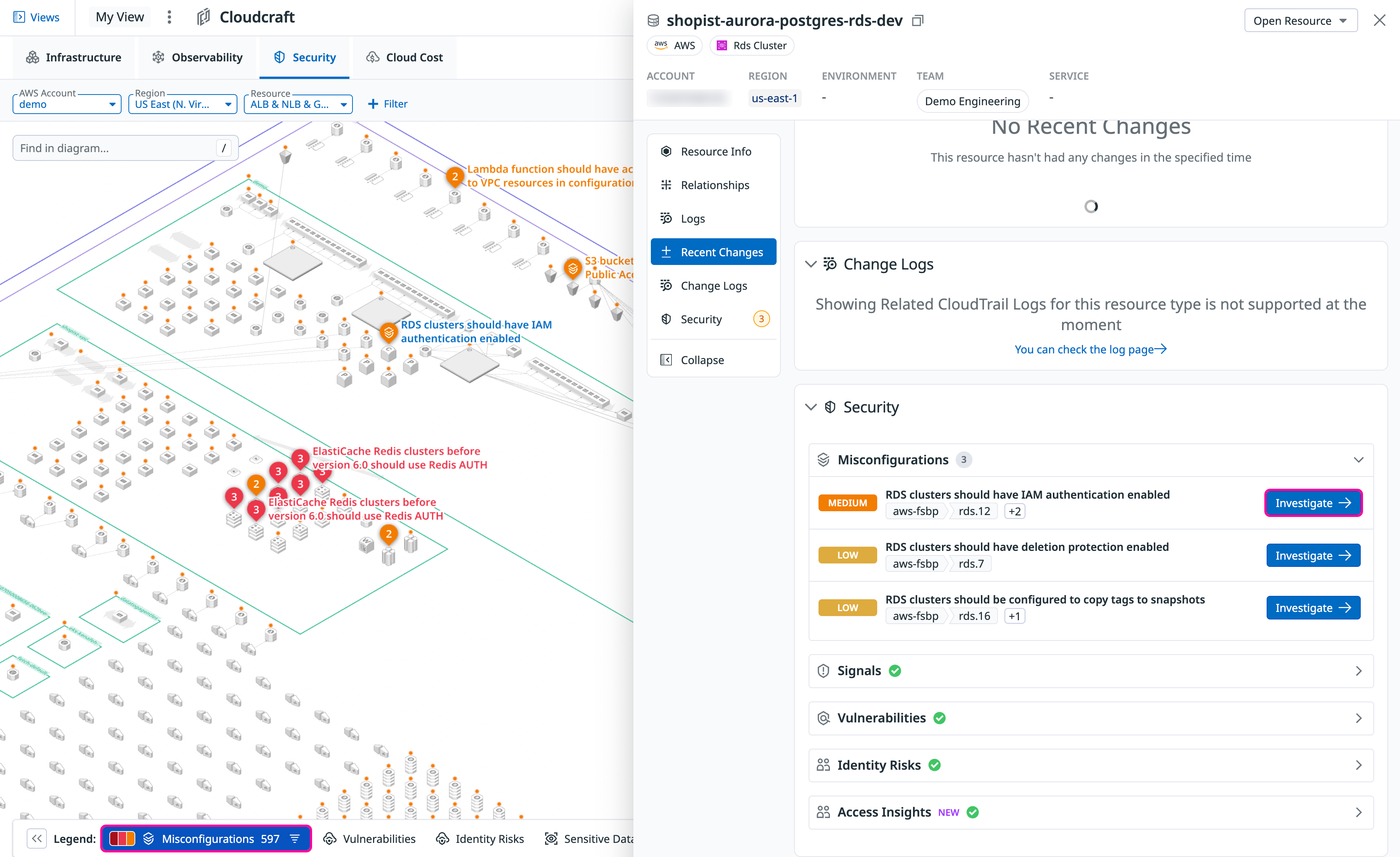The height and width of the screenshot is (857, 1400).
Task: Open the AWS Account dropdown
Action: [x=66, y=104]
